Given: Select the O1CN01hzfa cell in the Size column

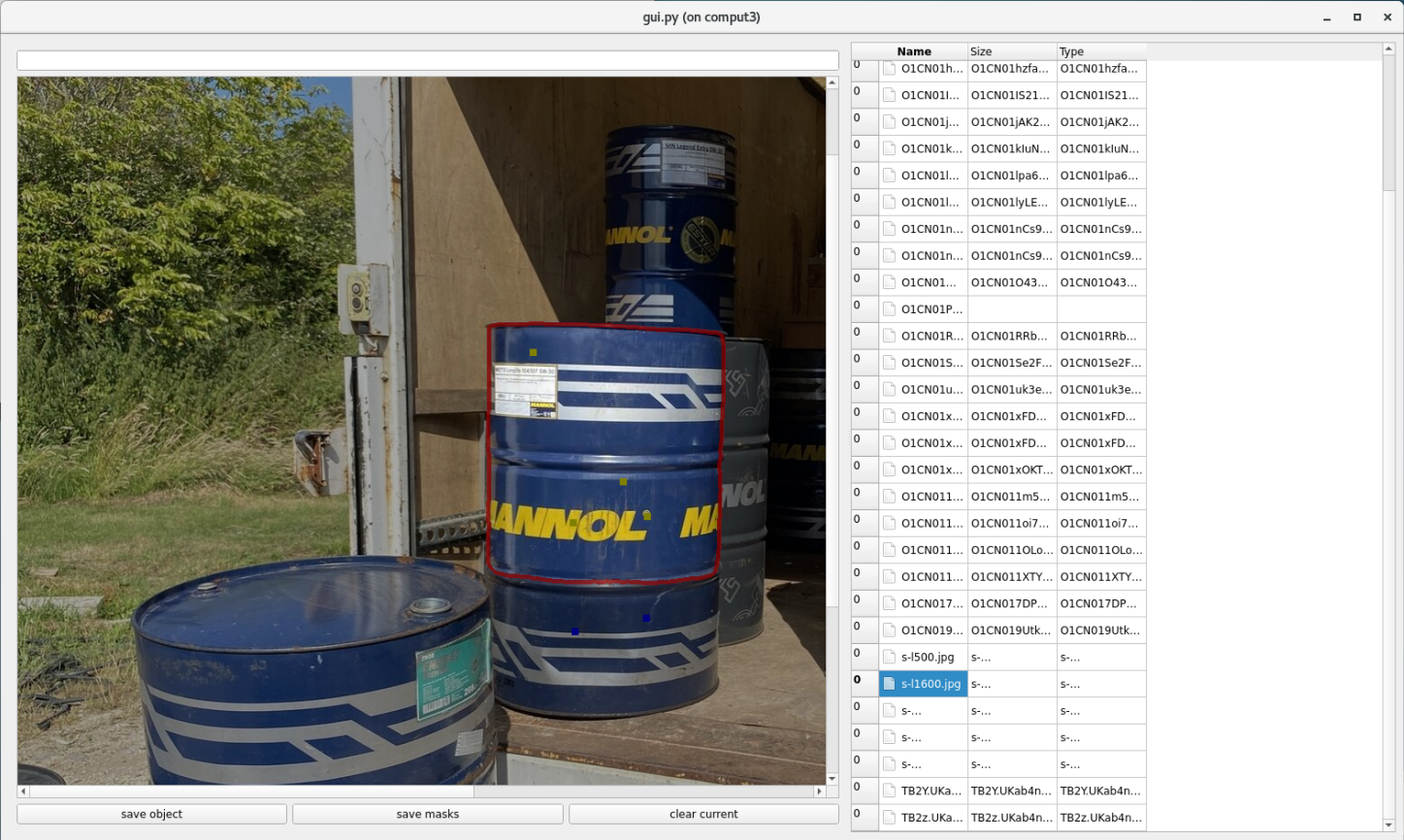Looking at the screenshot, I should tap(1012, 69).
